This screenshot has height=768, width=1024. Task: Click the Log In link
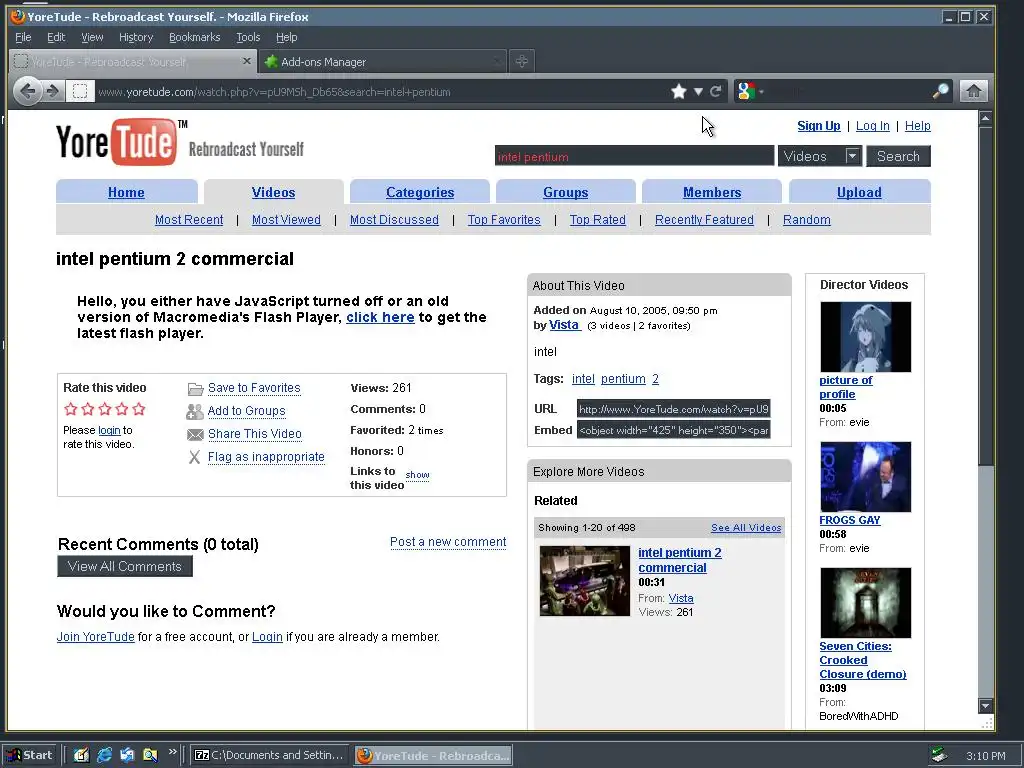[872, 125]
